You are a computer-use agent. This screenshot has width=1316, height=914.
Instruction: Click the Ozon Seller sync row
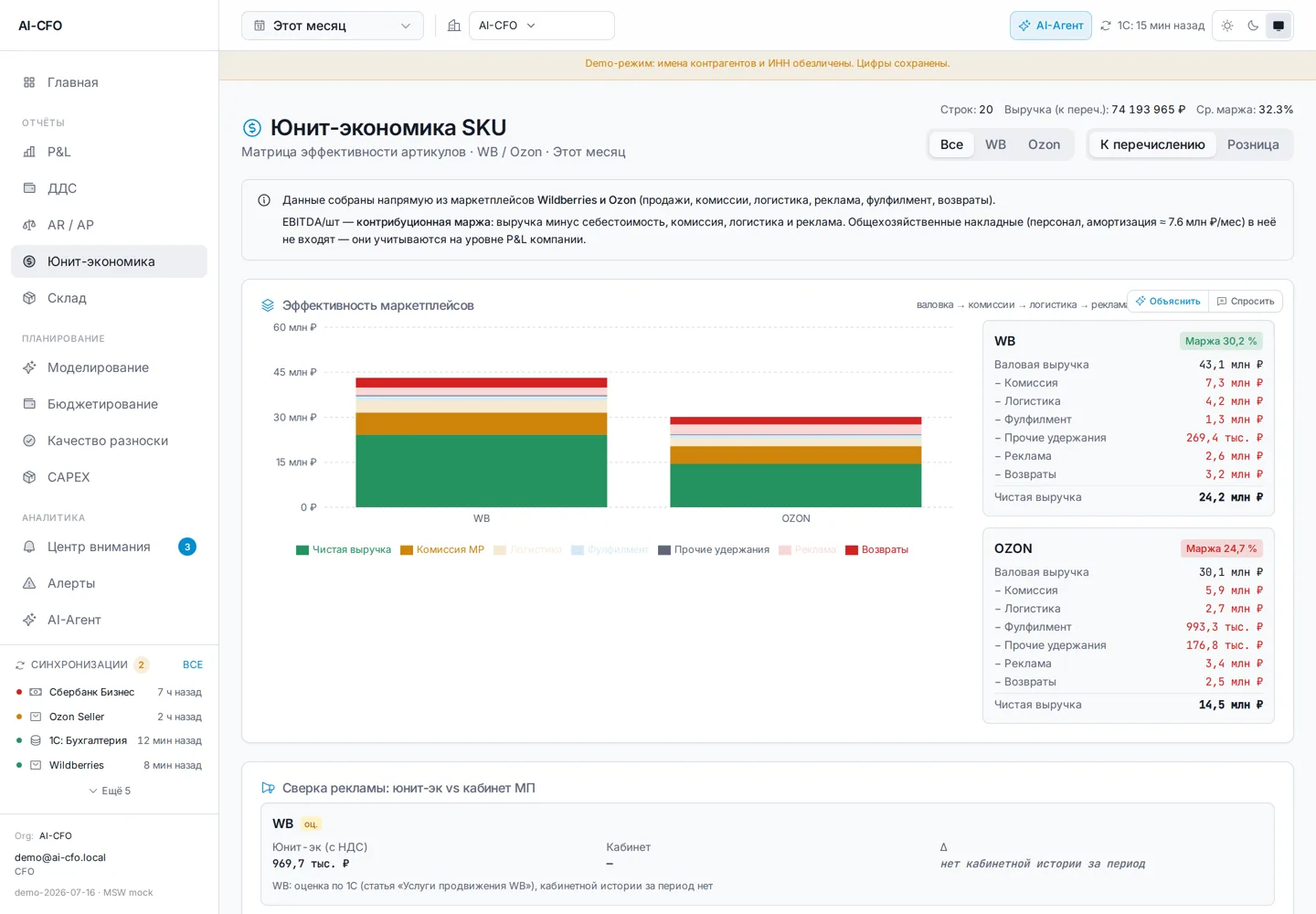coord(109,717)
